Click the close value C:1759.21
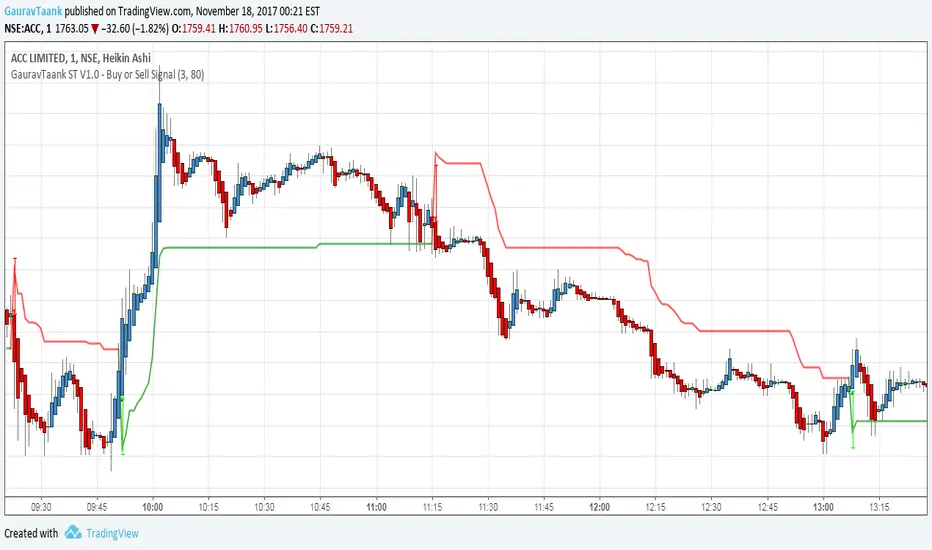This screenshot has width=932, height=550. (x=332, y=29)
